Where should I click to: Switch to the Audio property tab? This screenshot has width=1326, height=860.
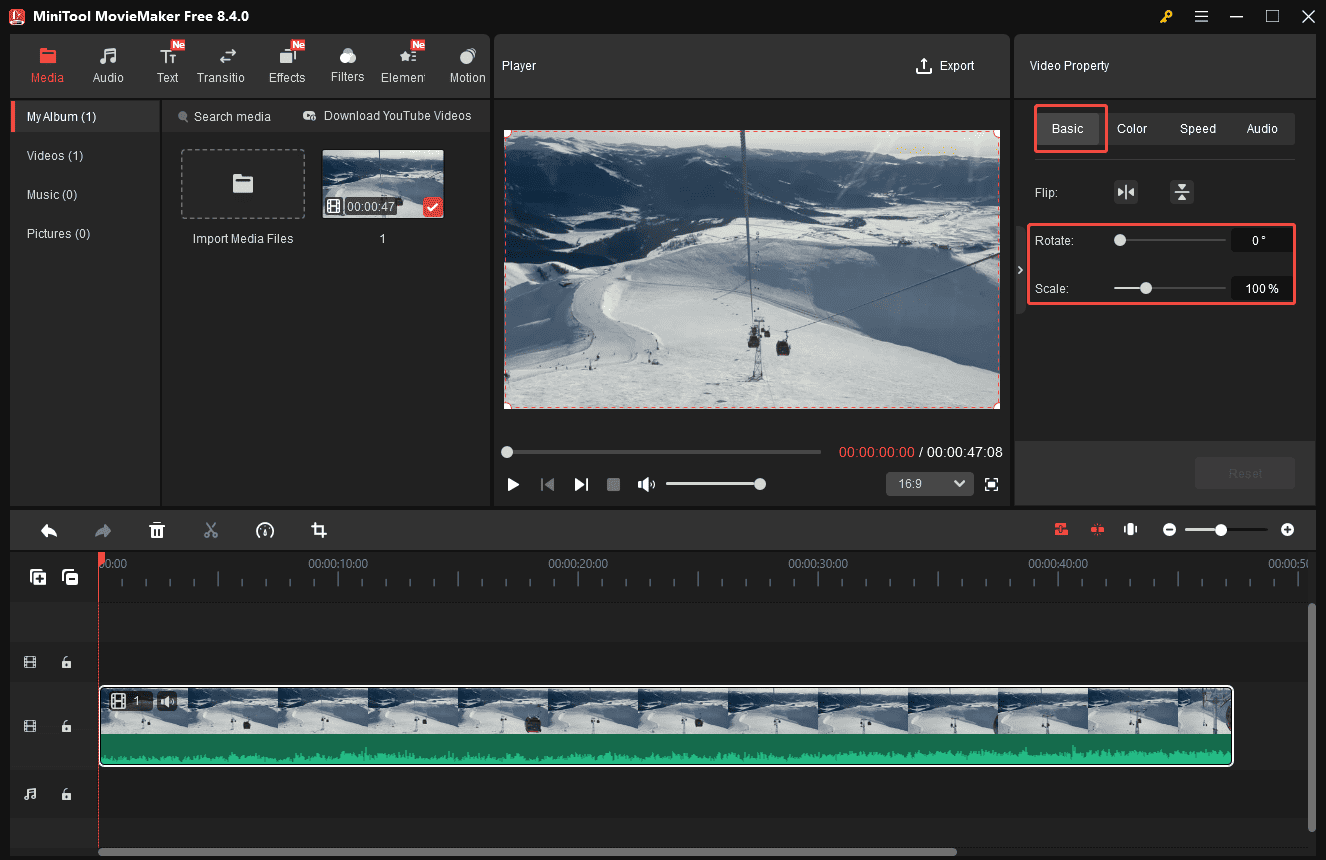tap(1262, 128)
